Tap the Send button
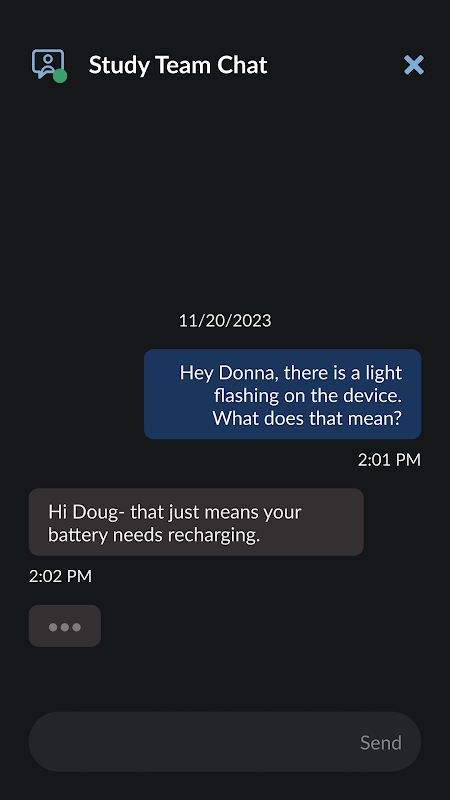The width and height of the screenshot is (450, 800). tap(381, 742)
